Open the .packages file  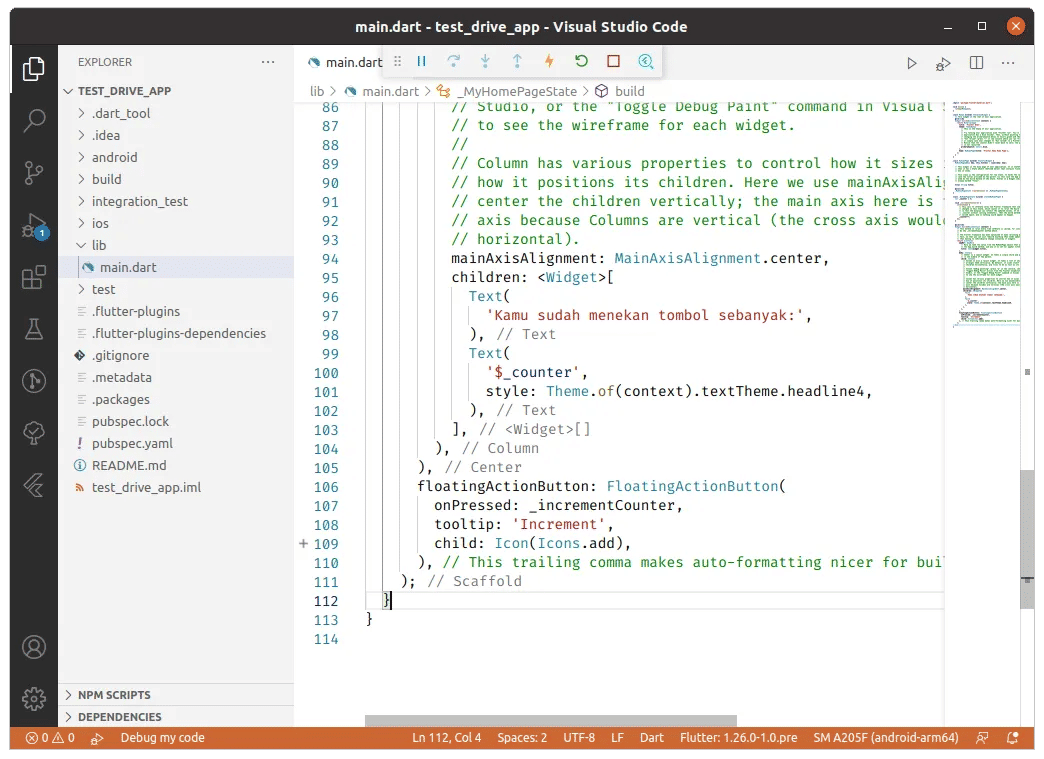176,399
